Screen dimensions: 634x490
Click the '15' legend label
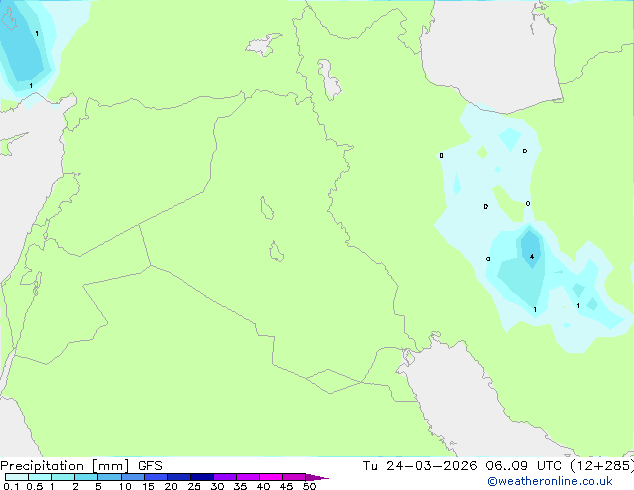(x=148, y=486)
